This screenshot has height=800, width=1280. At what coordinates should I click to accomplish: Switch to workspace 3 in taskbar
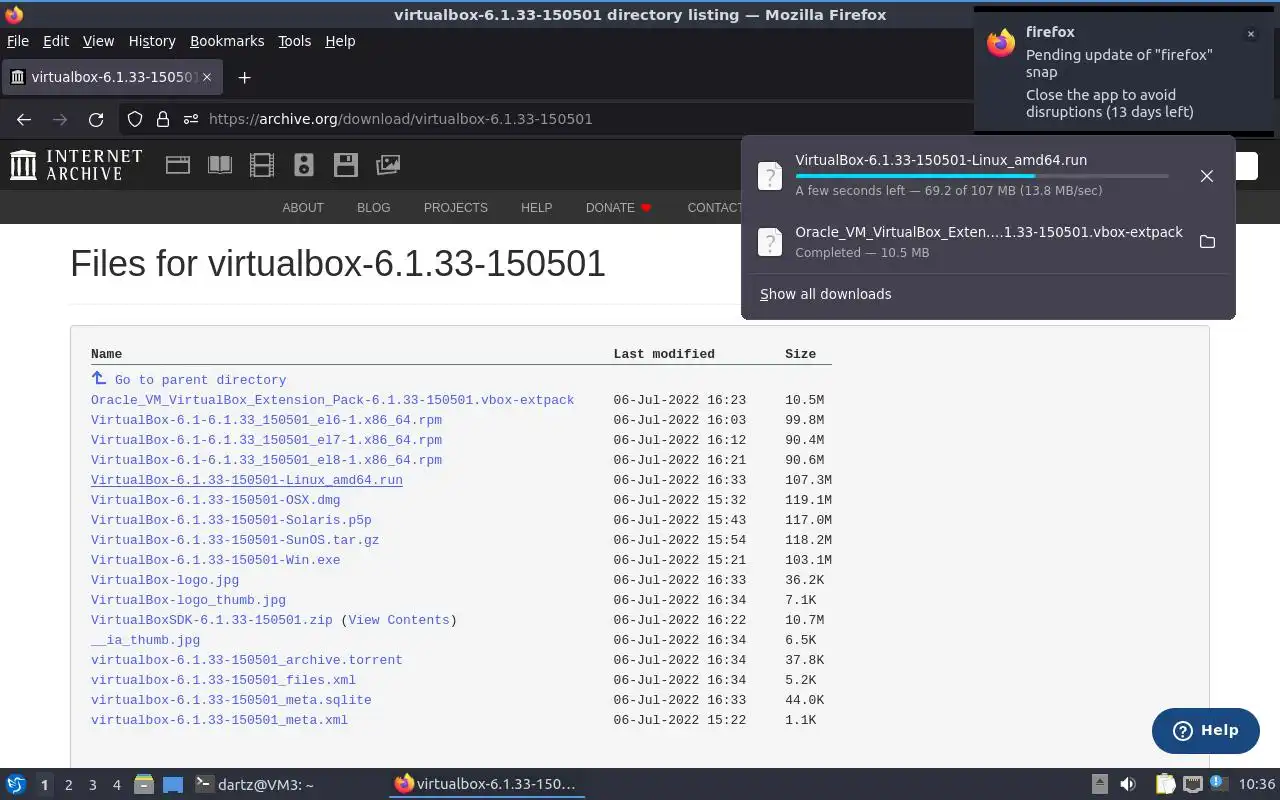click(93, 785)
